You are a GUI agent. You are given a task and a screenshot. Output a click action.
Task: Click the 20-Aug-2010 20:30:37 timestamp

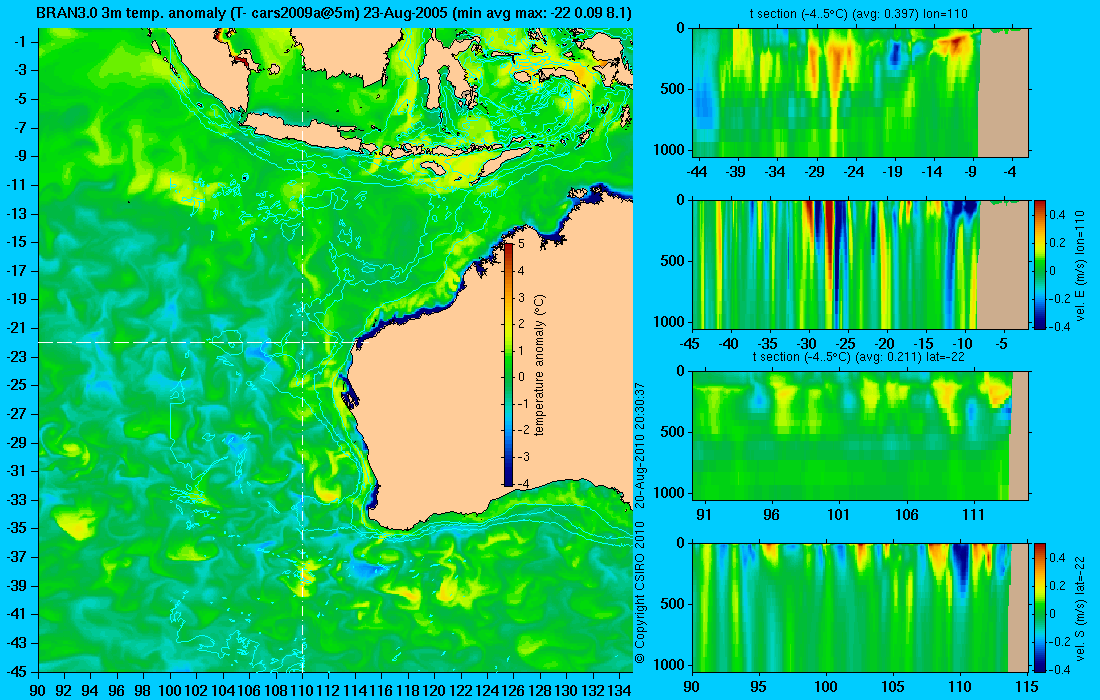point(639,445)
